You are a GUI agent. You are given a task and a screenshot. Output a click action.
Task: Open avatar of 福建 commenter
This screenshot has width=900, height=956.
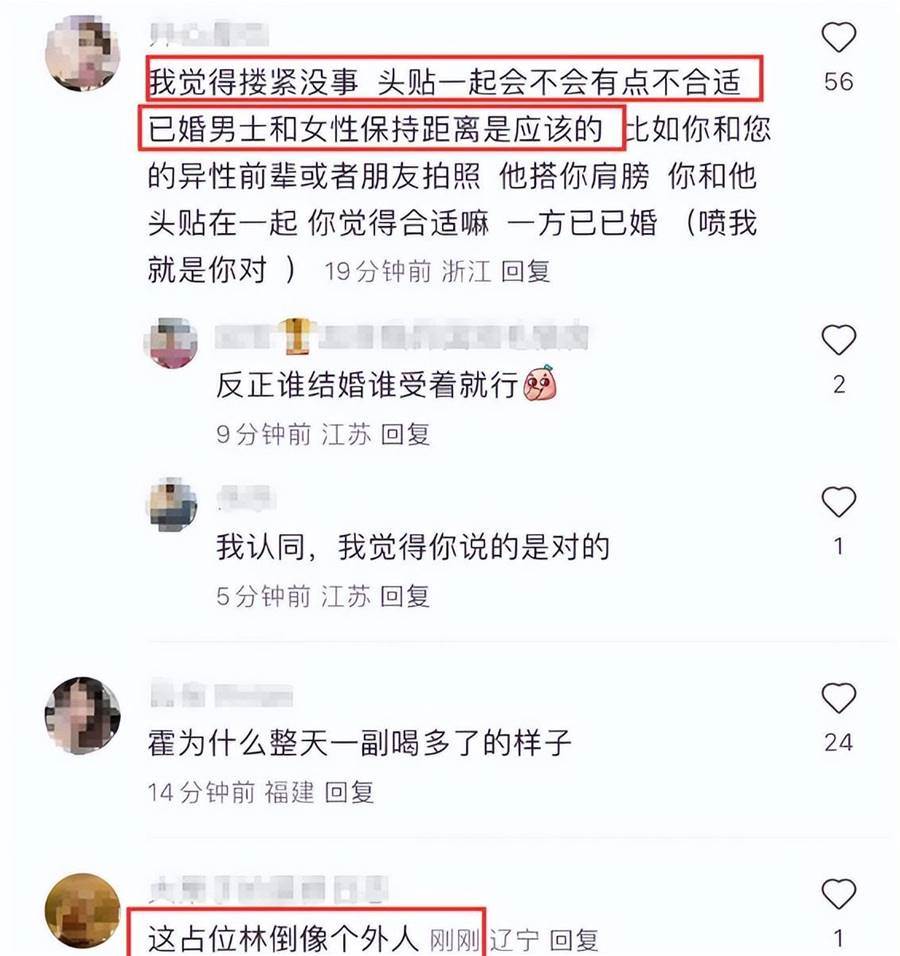tap(82, 715)
